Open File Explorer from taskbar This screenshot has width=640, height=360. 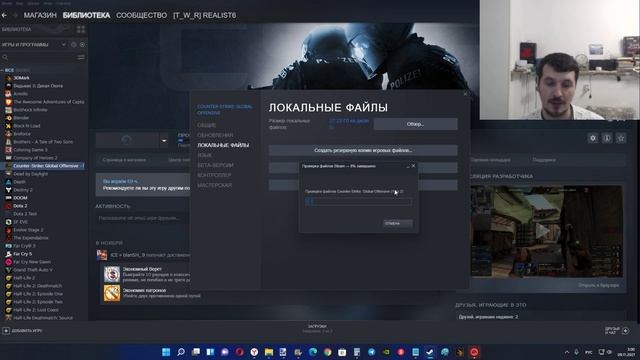tap(269, 352)
